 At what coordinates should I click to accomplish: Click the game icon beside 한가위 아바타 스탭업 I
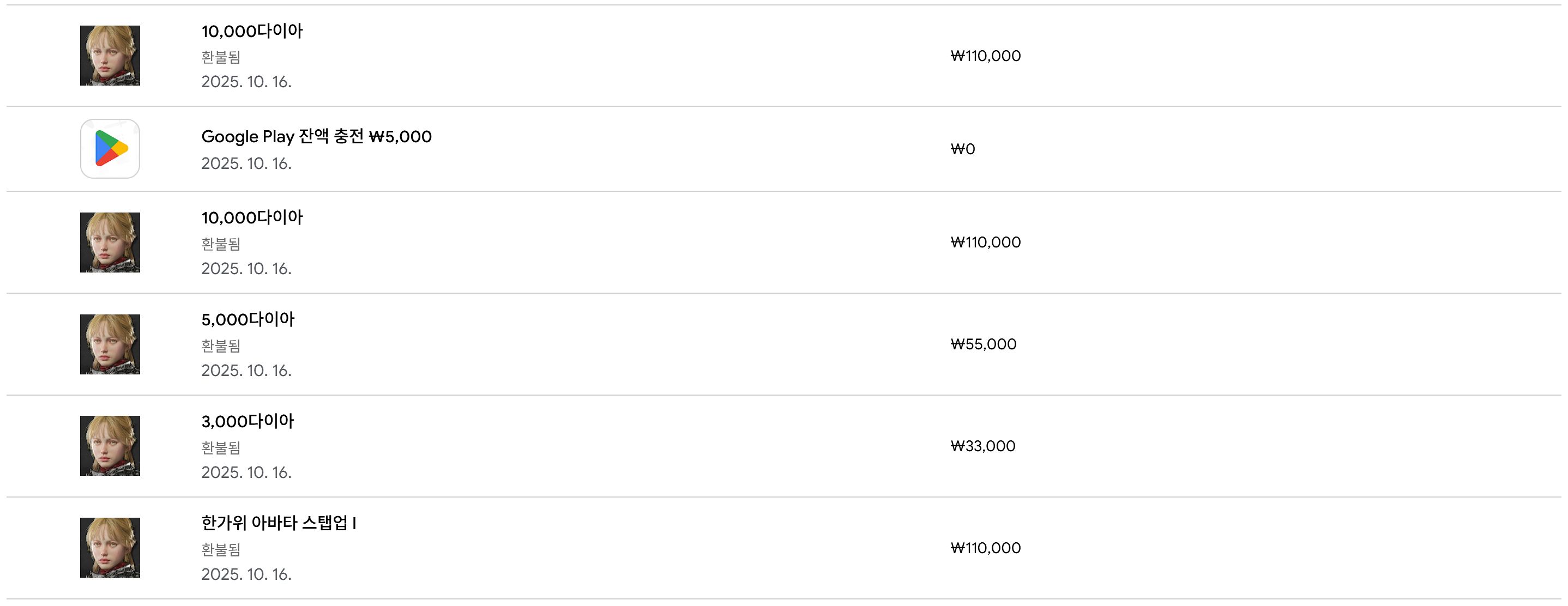click(110, 548)
